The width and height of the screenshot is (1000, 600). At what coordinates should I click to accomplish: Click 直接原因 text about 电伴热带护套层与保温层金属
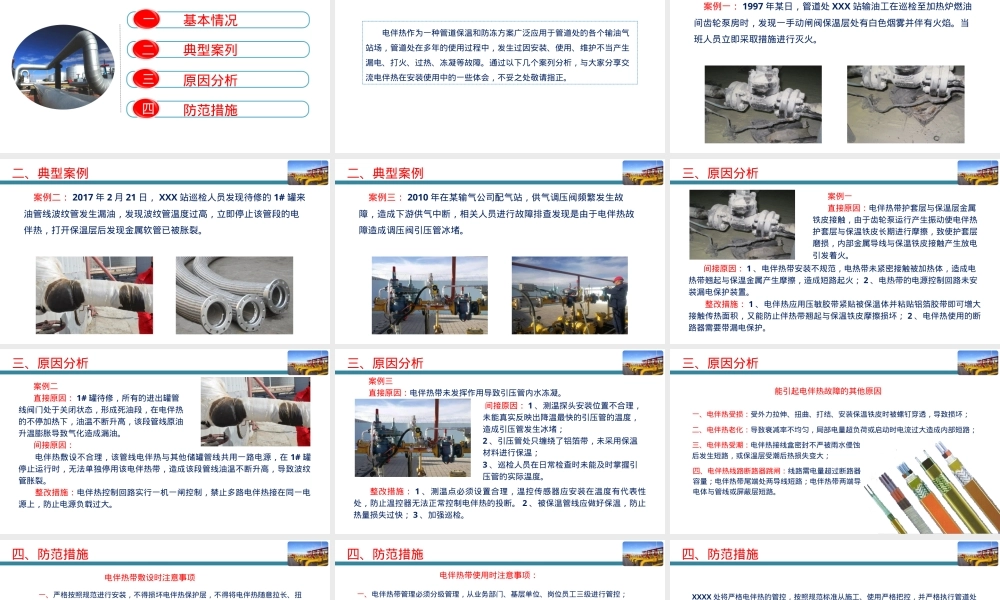pyautogui.click(x=895, y=231)
